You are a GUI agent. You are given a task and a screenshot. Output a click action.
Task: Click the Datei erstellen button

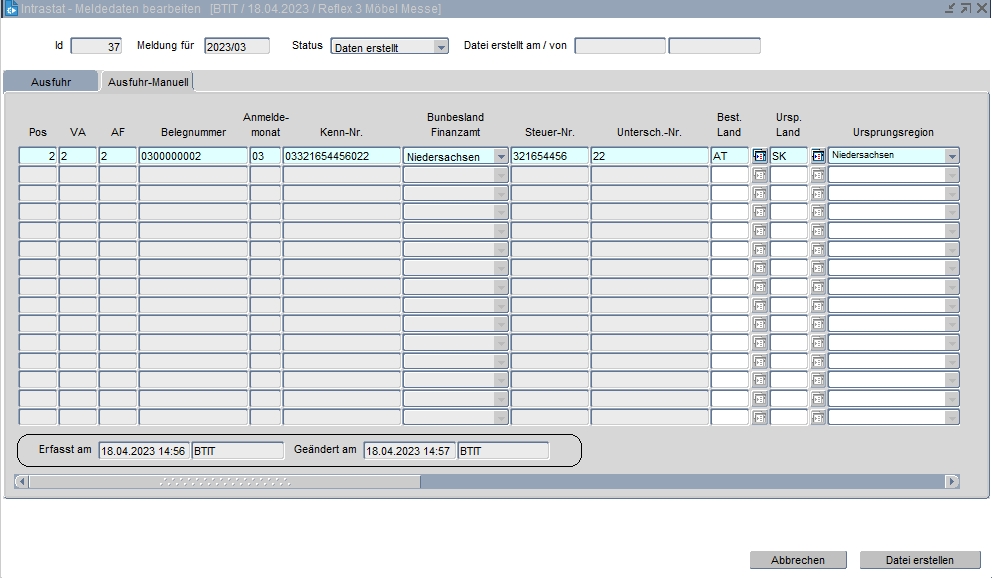(919, 560)
